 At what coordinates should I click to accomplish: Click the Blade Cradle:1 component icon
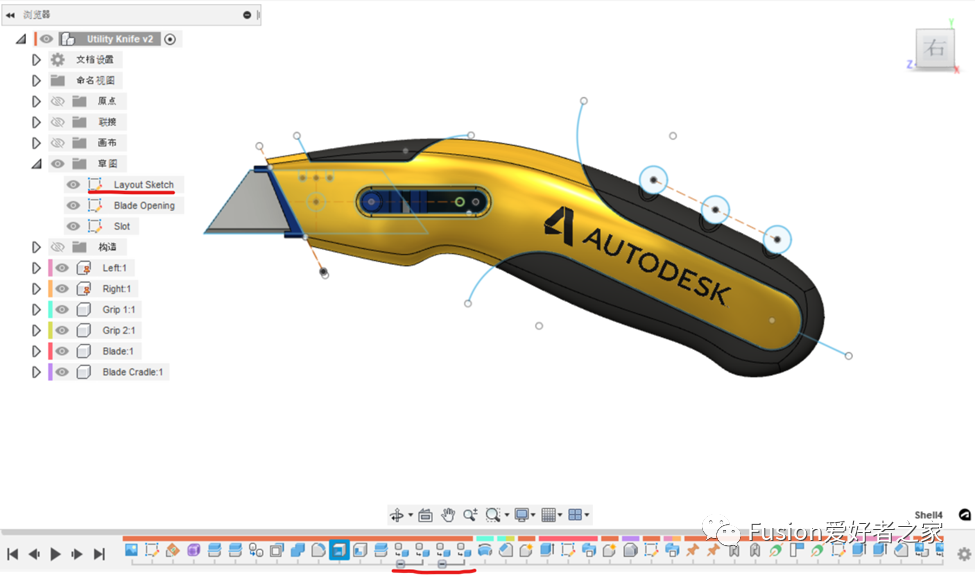(x=83, y=372)
